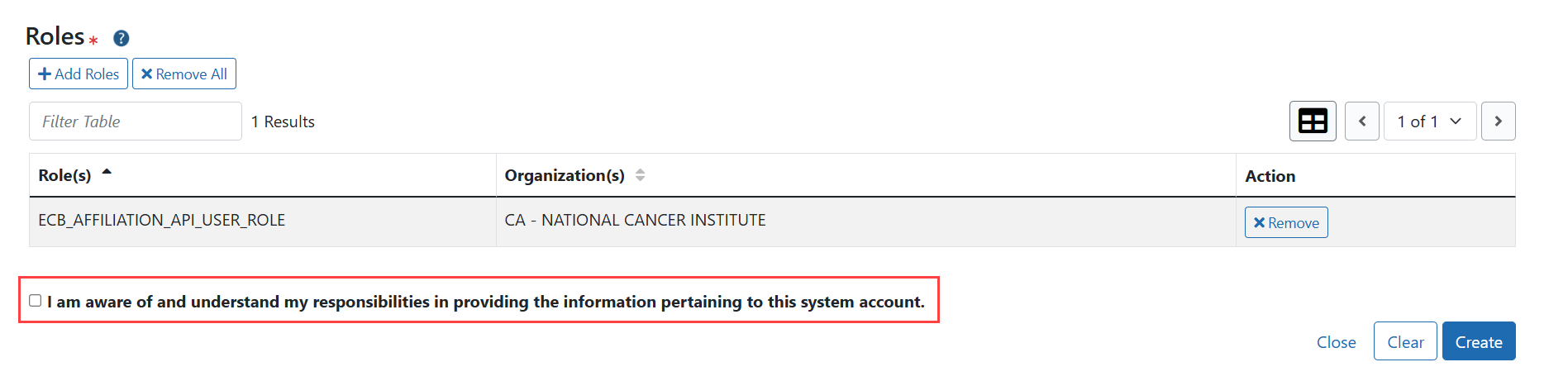
Task: Go to next page with right chevron
Action: [x=1498, y=121]
